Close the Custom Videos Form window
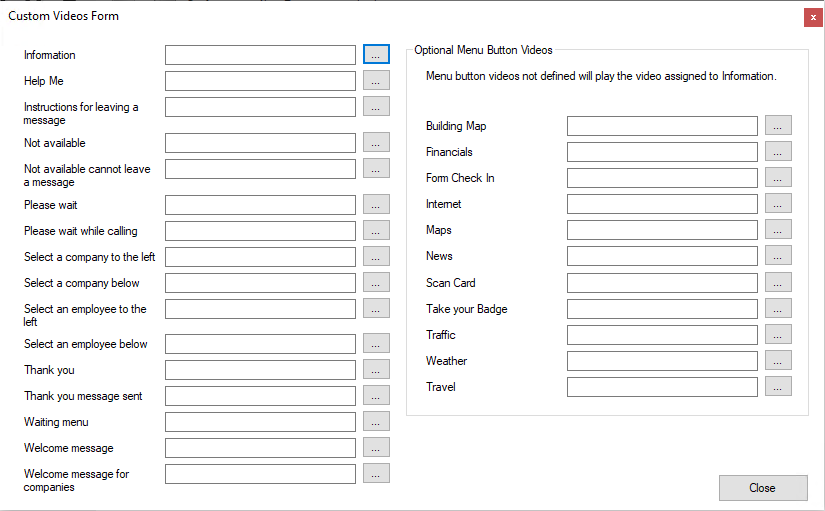Viewport: 825px width, 511px height. click(813, 17)
